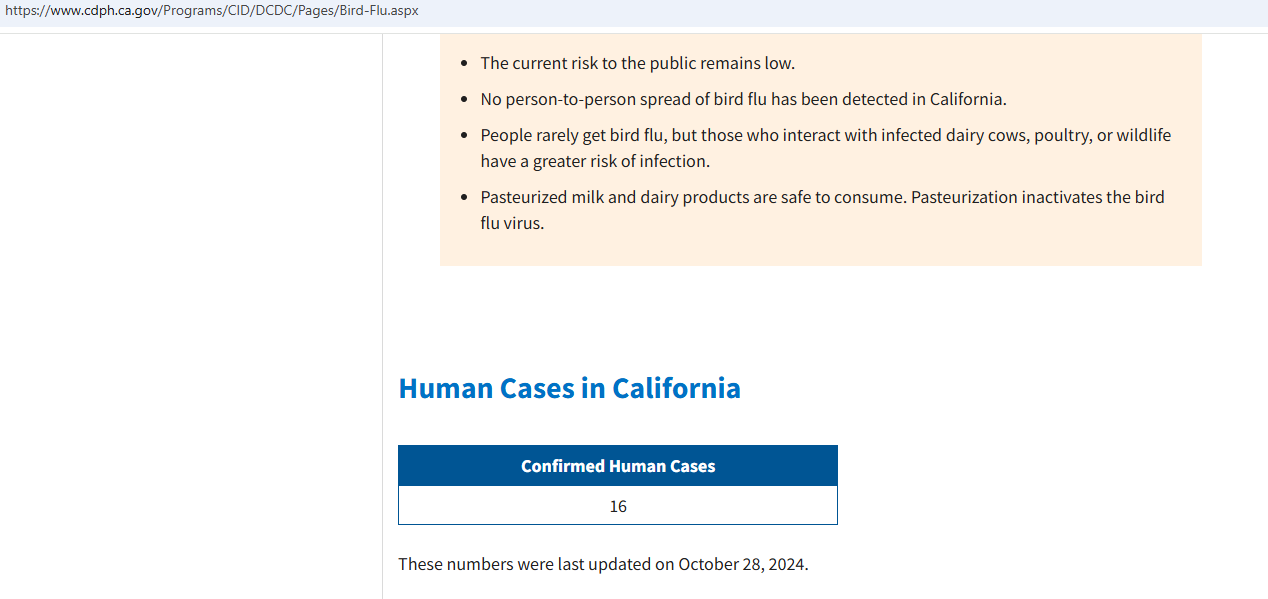
Task: Click the bullet about no person-to-person spread
Action: [743, 99]
